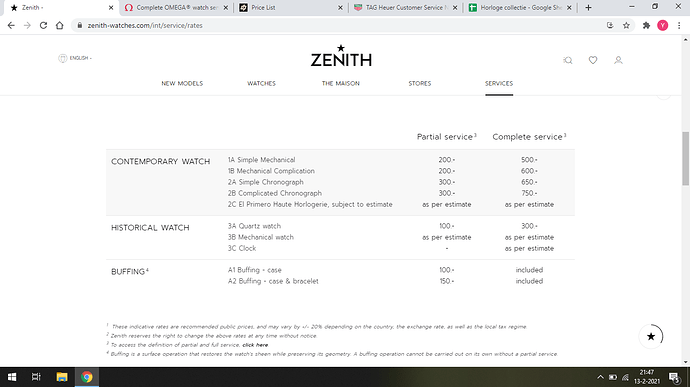Click the 750.- complete service price
Viewport: 690px width, 387px height.
pyautogui.click(x=529, y=193)
